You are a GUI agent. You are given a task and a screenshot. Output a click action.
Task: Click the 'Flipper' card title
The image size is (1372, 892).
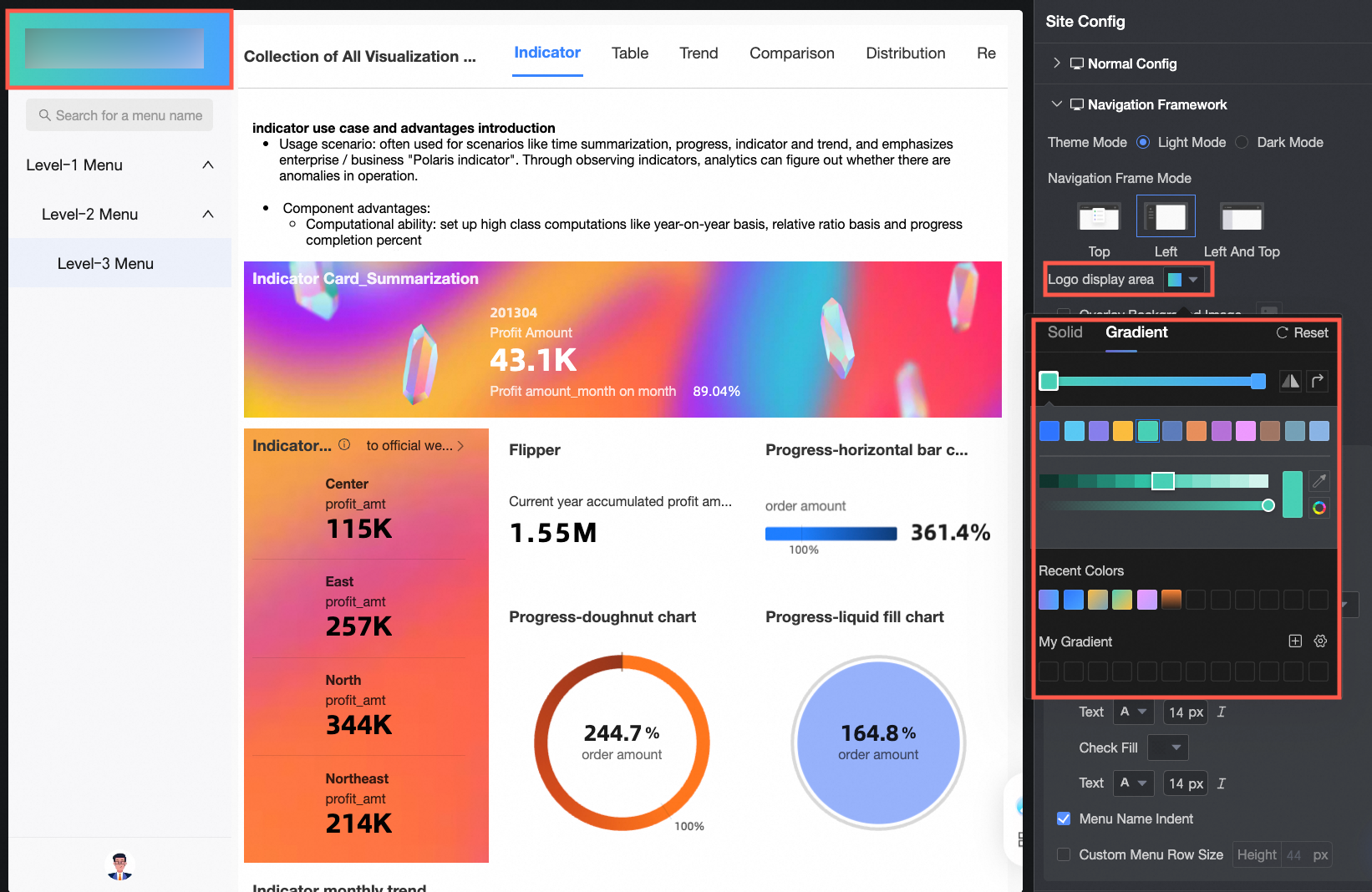(535, 450)
